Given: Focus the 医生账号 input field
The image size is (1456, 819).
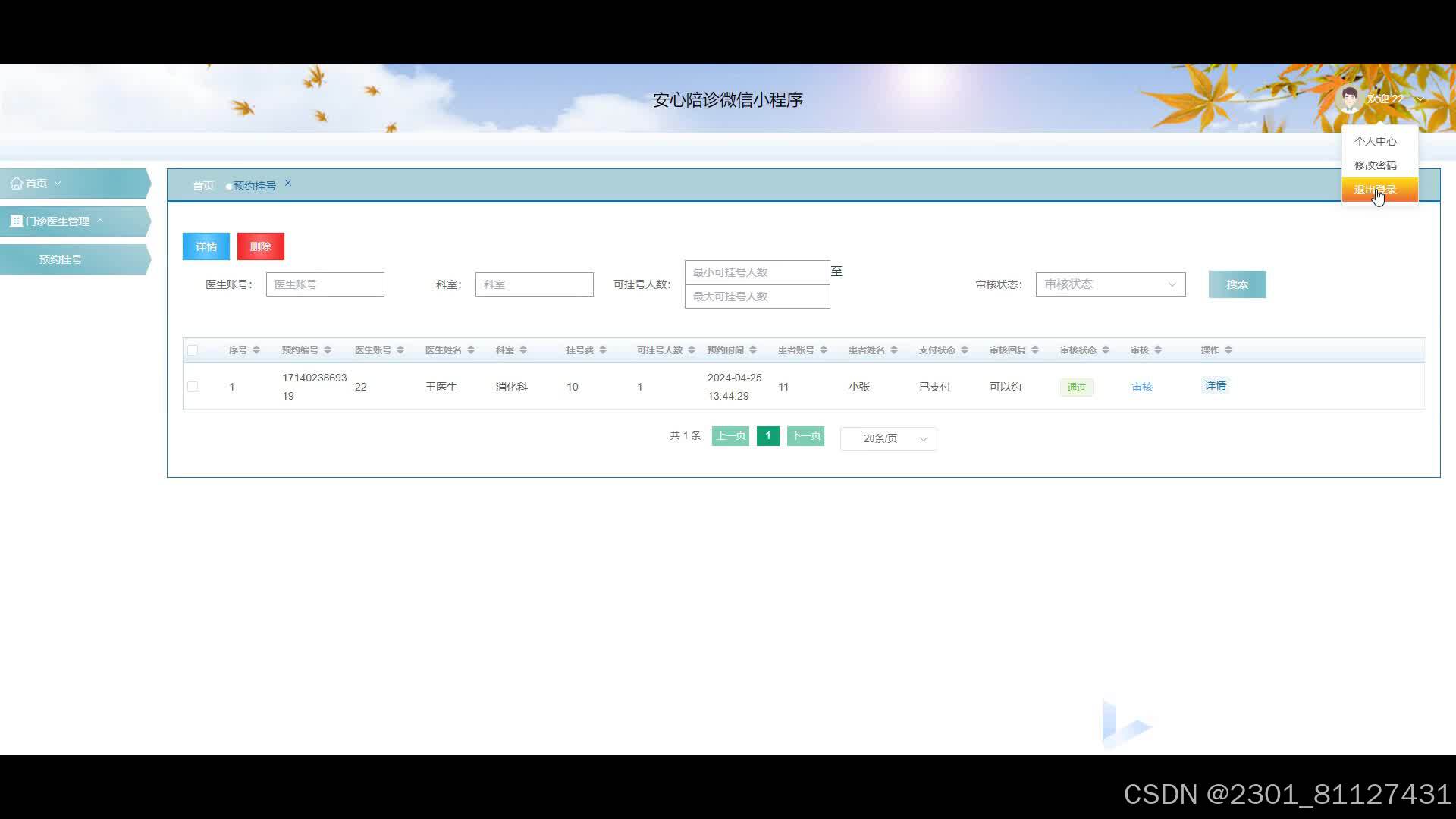Looking at the screenshot, I should point(325,284).
